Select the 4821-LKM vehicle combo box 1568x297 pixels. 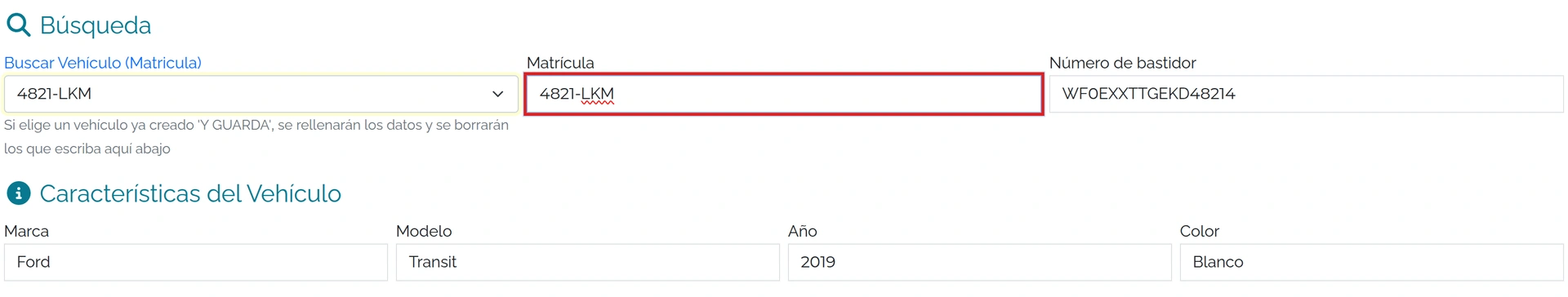click(261, 94)
